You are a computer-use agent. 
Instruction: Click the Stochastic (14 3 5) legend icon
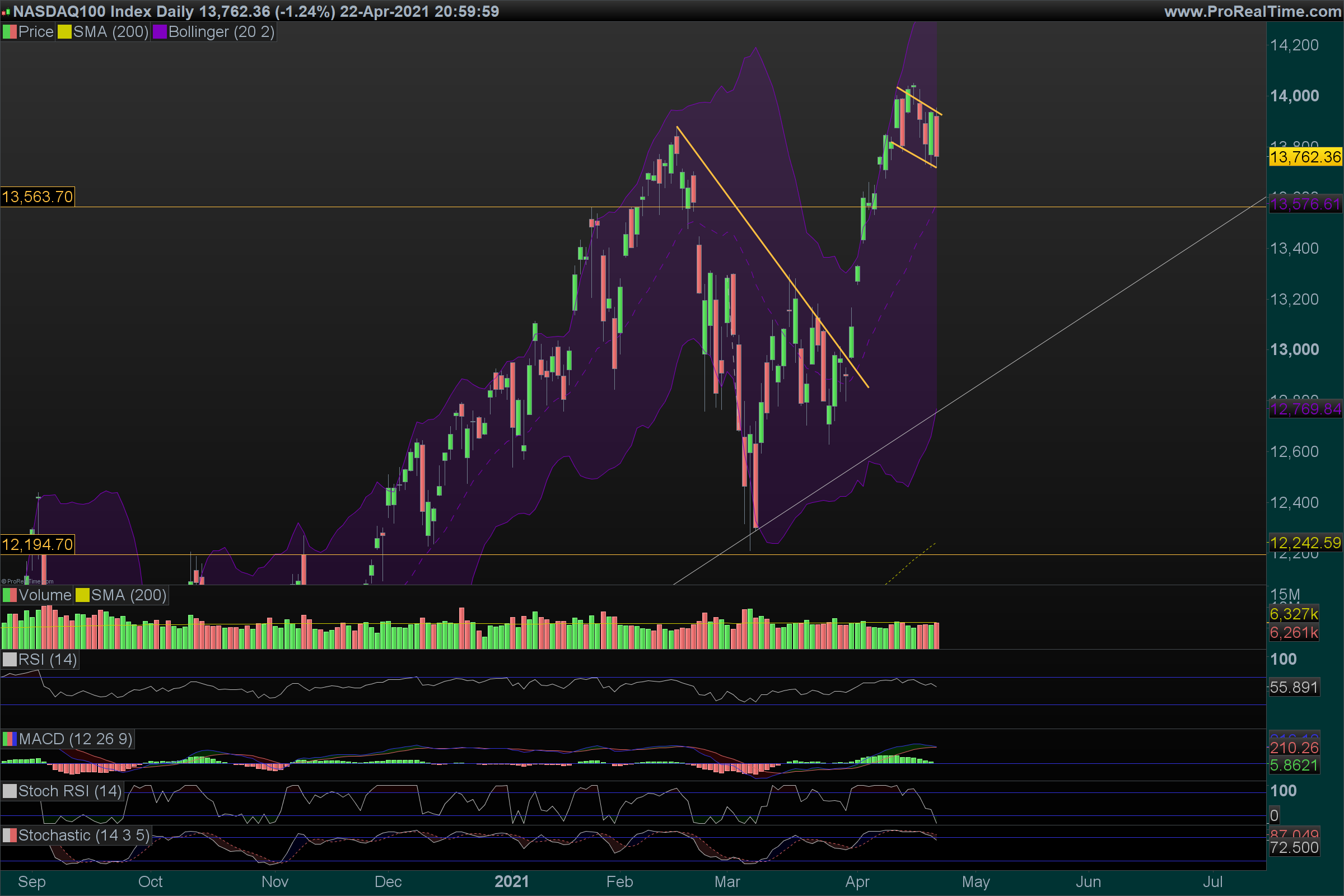pyautogui.click(x=10, y=836)
